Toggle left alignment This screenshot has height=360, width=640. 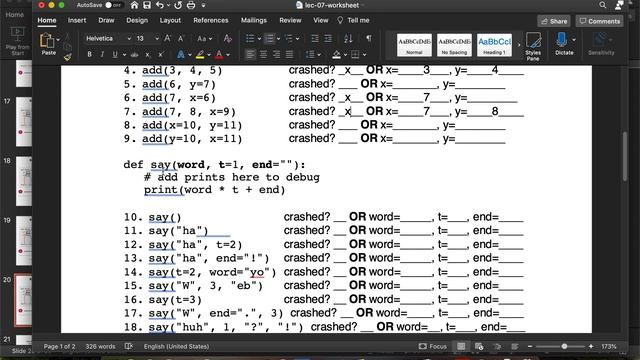coord(250,54)
